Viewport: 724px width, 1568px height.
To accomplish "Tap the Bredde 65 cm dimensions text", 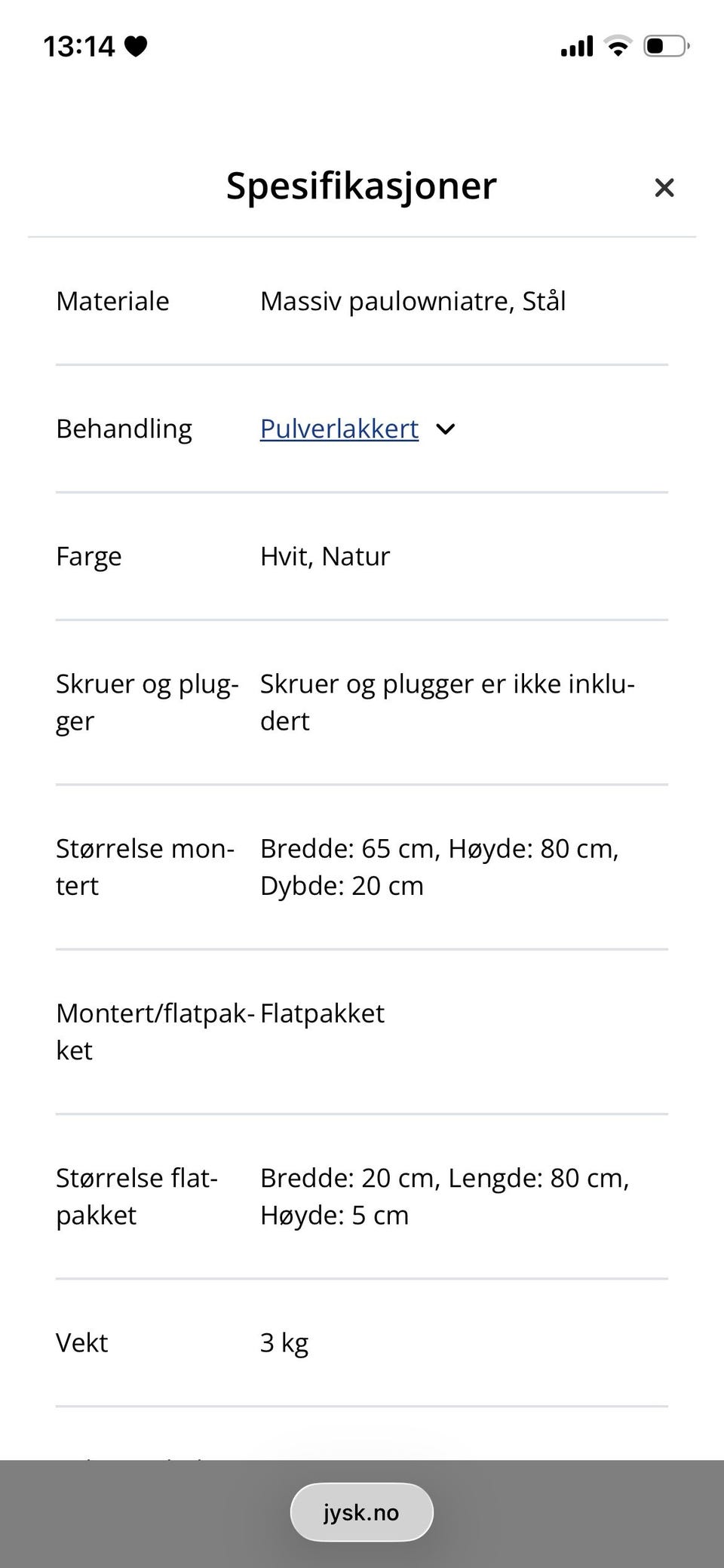I will pos(440,867).
